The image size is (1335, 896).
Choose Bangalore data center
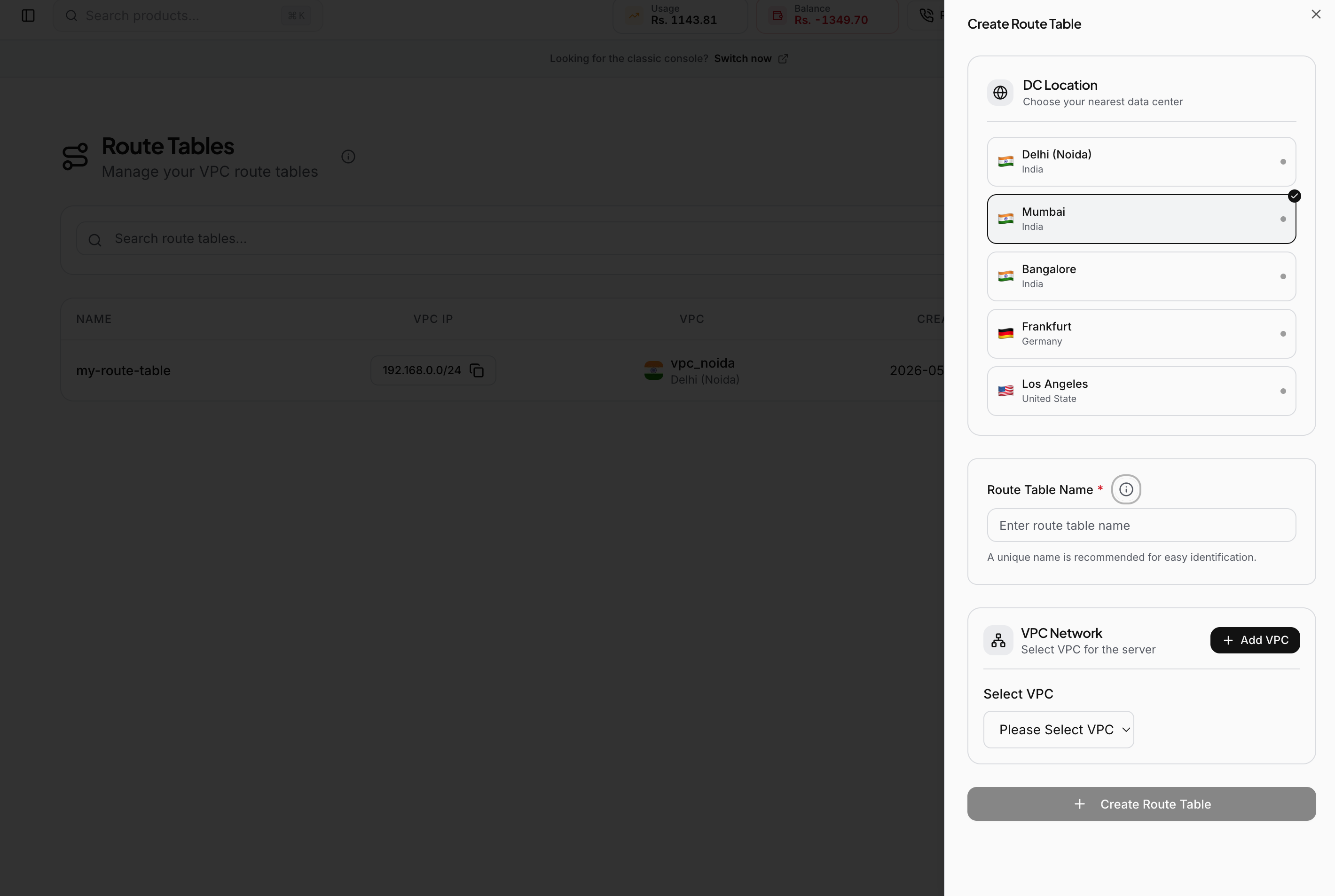1141,276
